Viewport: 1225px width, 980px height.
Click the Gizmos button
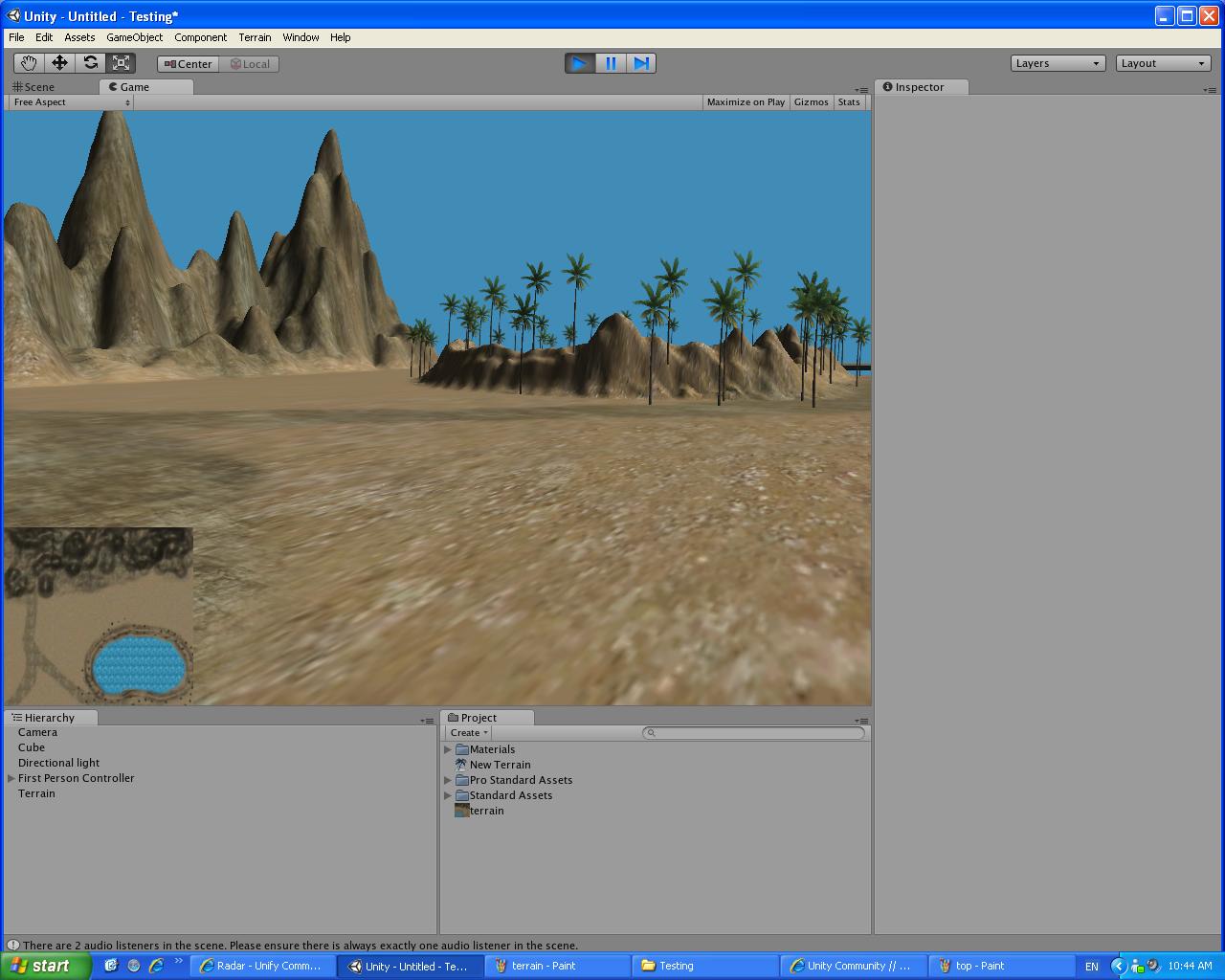click(x=811, y=101)
